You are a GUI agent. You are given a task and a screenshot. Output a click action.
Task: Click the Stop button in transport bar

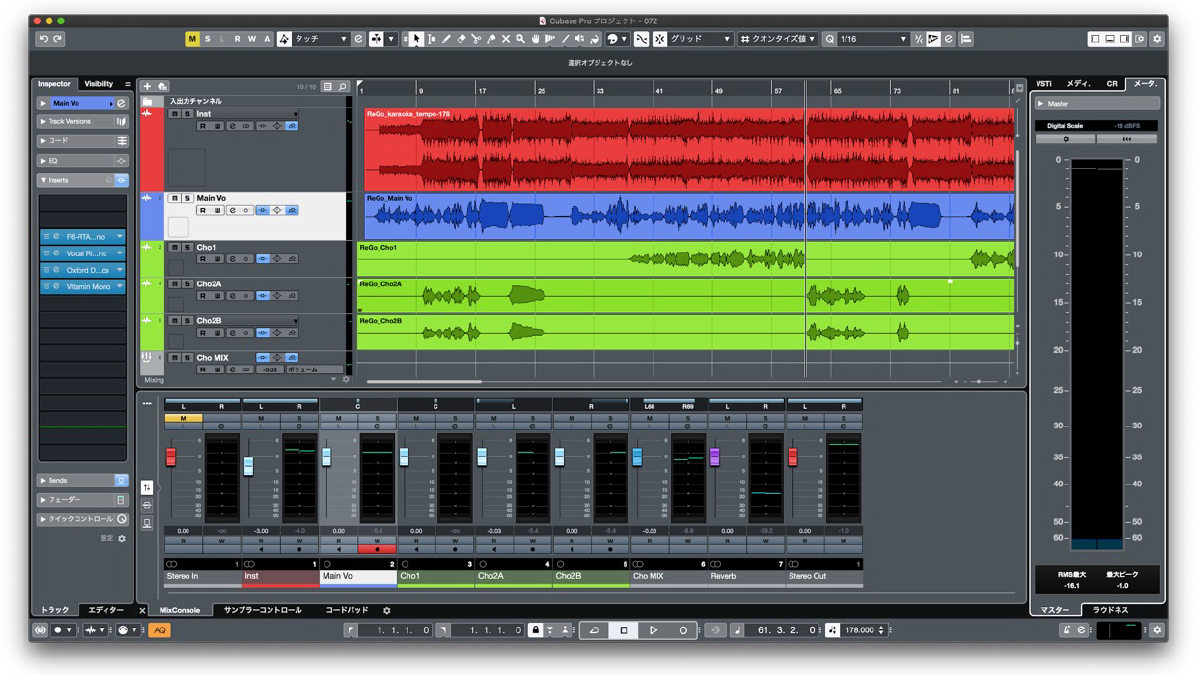(x=624, y=630)
